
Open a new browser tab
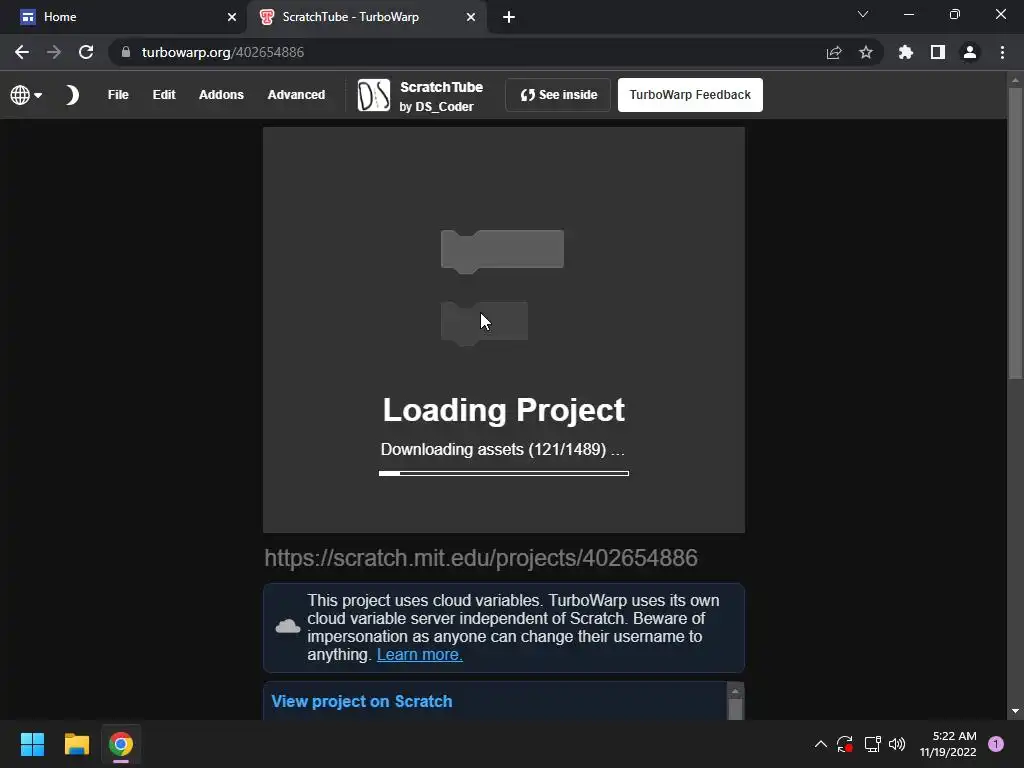tap(509, 17)
